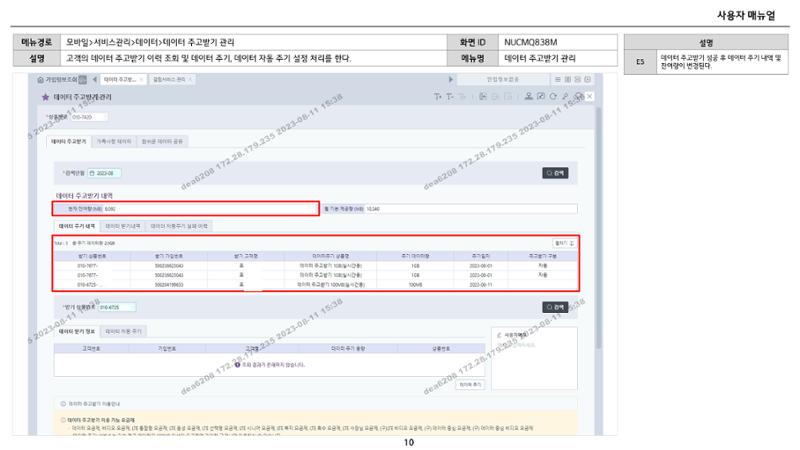Click into the 상품번호 input field
800x450 pixels.
pyautogui.click(x=89, y=117)
